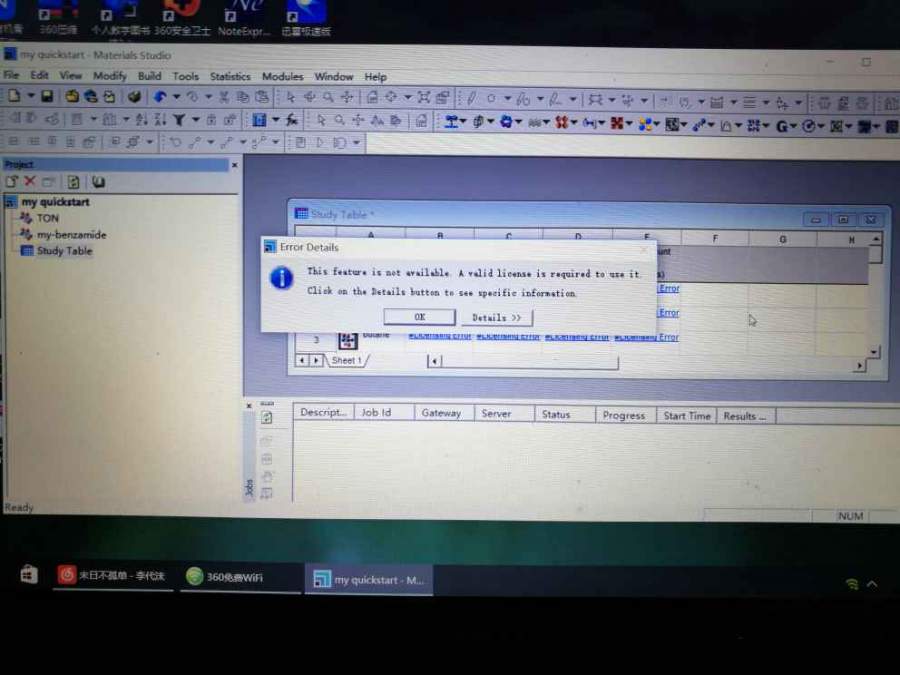Open the Modify menu
Screen dimensions: 900x675
click(x=110, y=76)
